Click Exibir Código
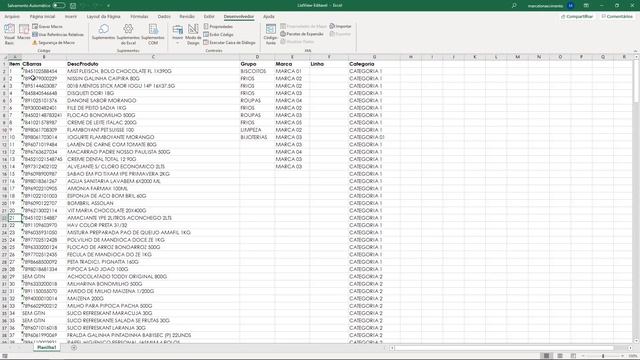This screenshot has height=360, width=640. click(x=218, y=35)
